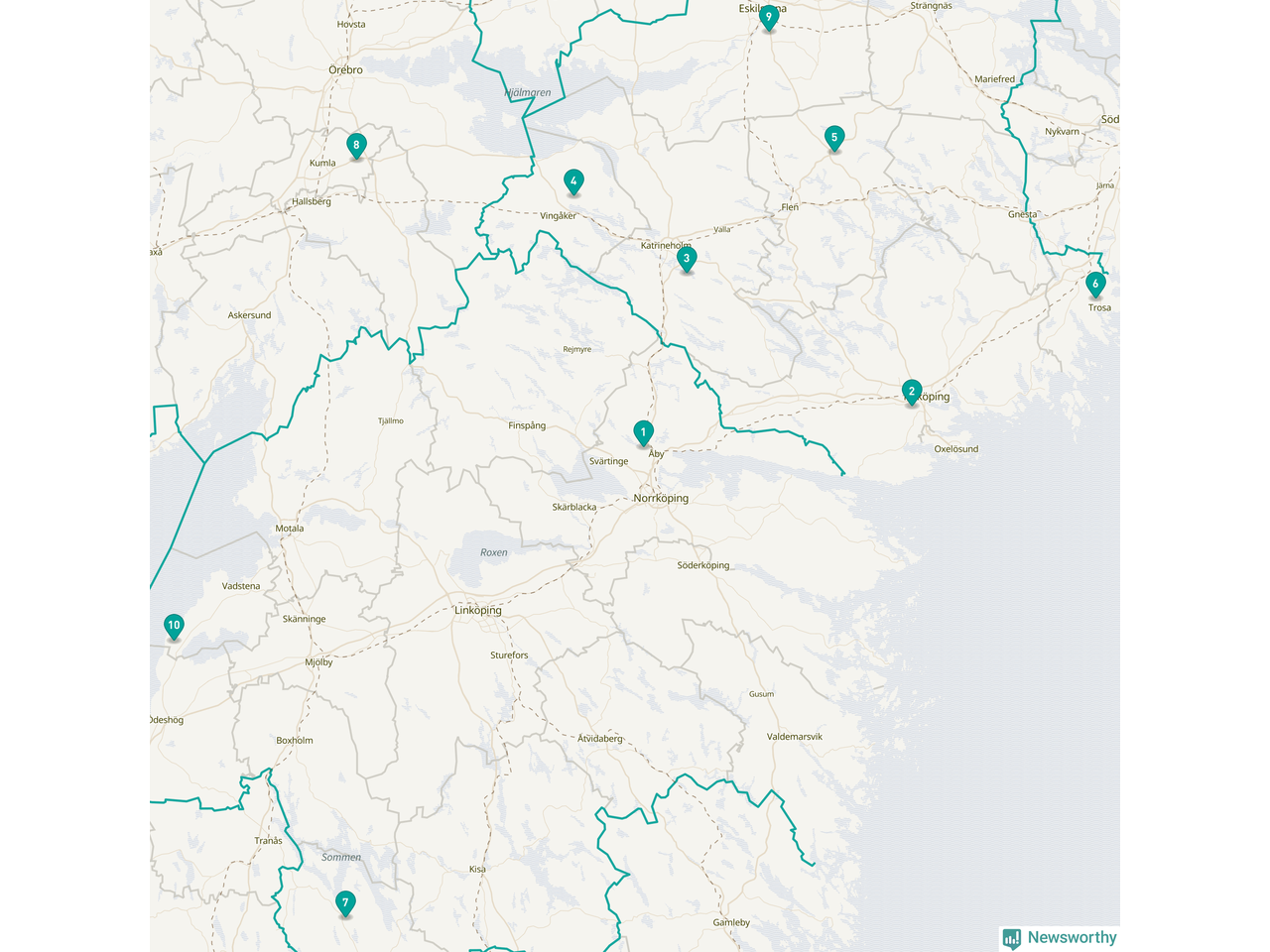The width and height of the screenshot is (1270, 952).
Task: Select the Örebro city label
Action: pyautogui.click(x=346, y=70)
